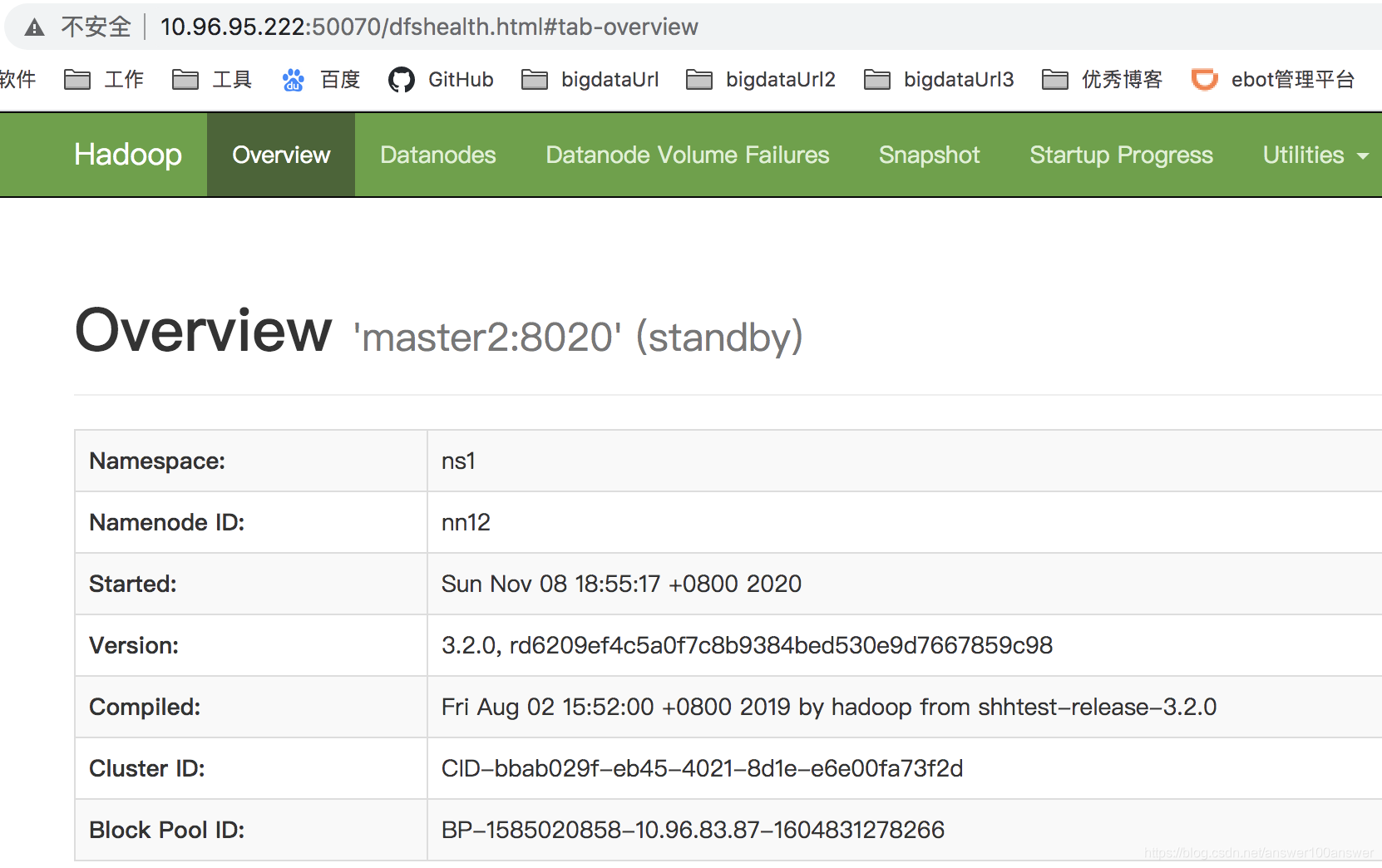Image resolution: width=1382 pixels, height=868 pixels.
Task: Click the Version: row label
Action: point(134,645)
